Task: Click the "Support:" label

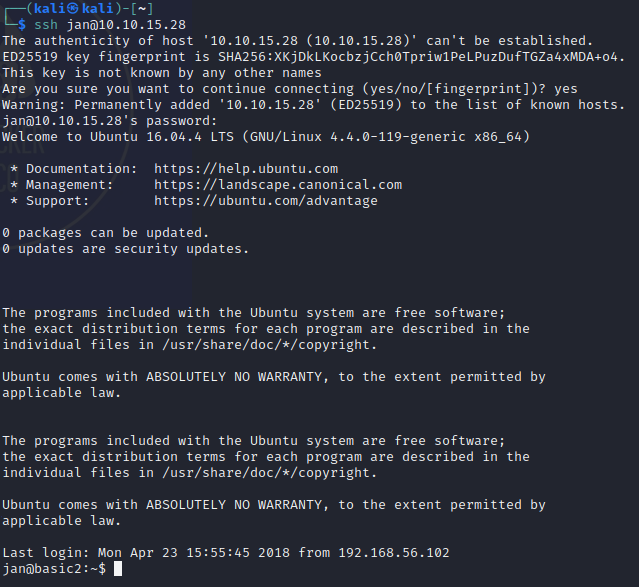Action: click(58, 200)
